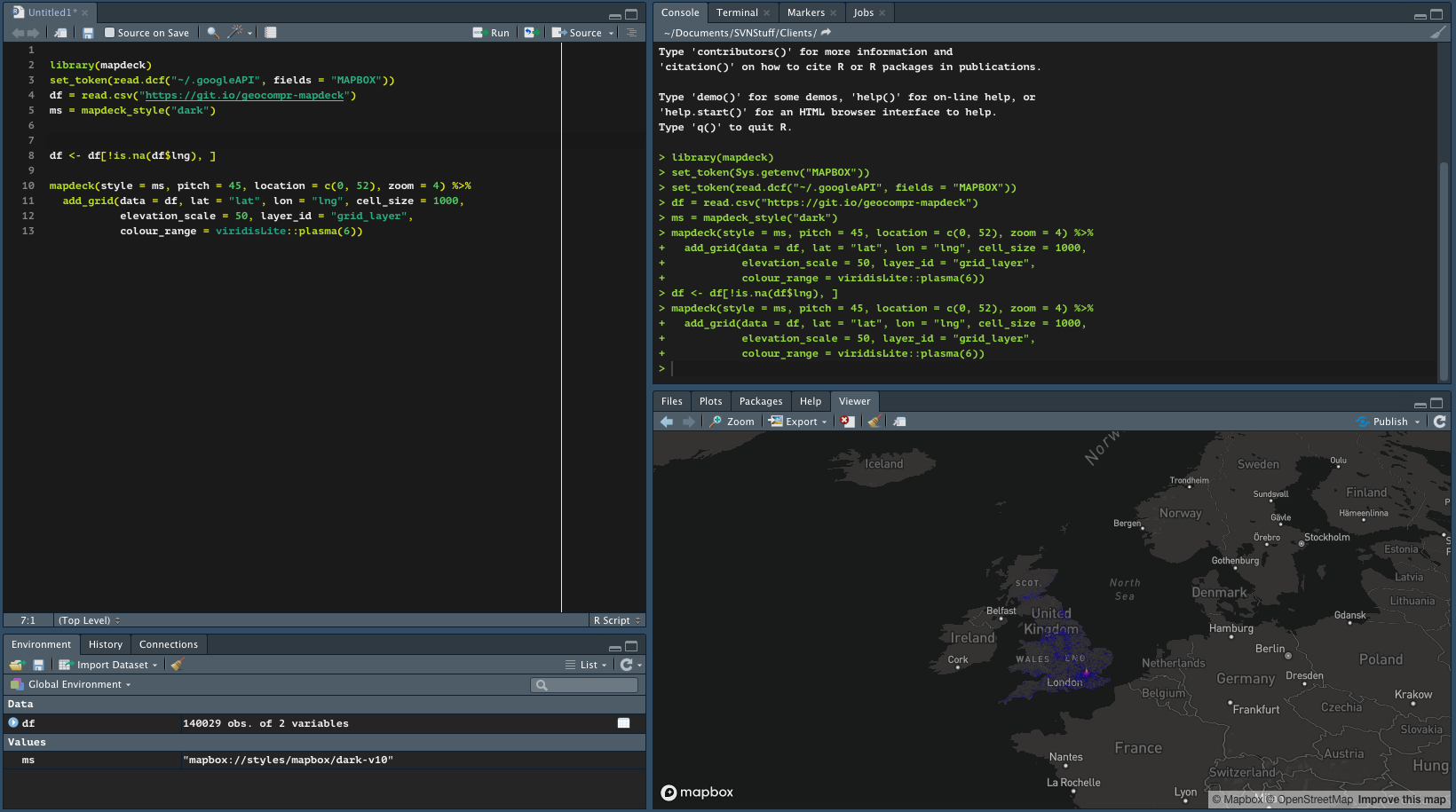This screenshot has height=812, width=1456.
Task: Save the script with the floppy disk icon
Action: [86, 32]
